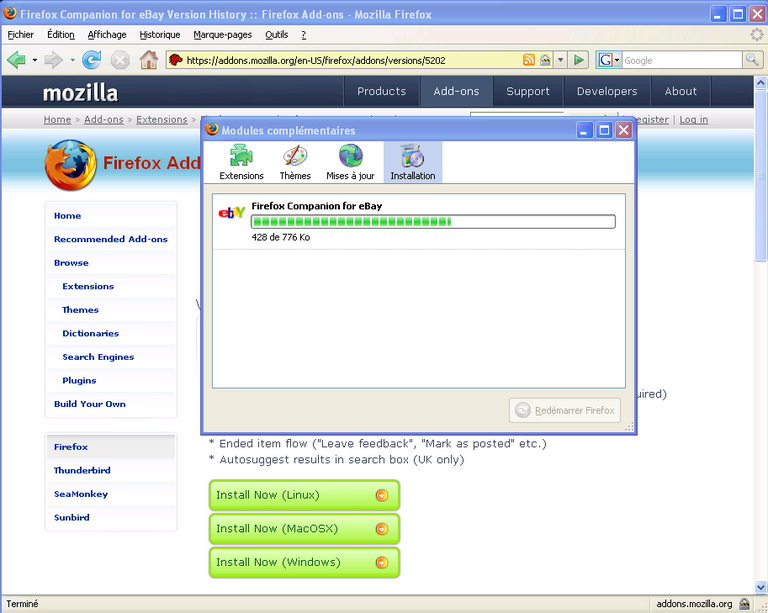
Task: Click Install Now (Linux) button
Action: coord(304,495)
